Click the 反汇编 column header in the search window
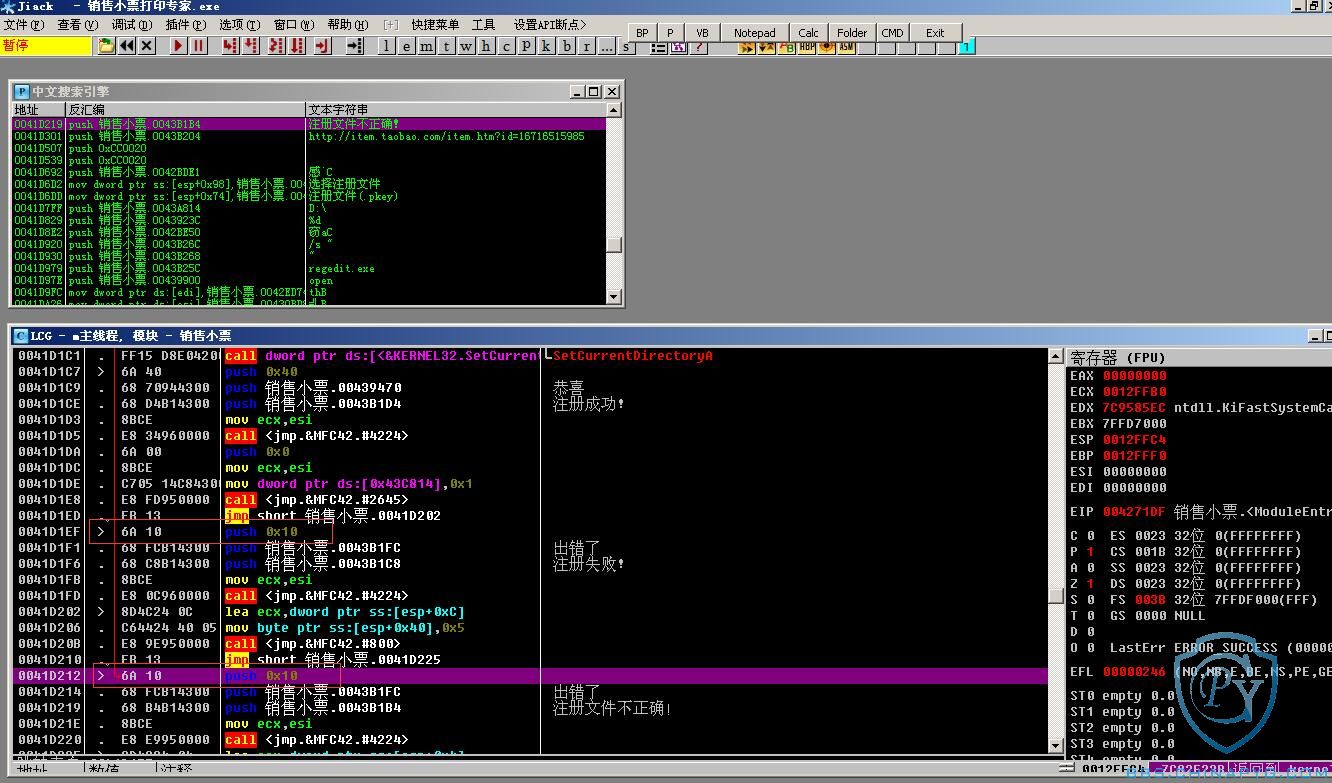The image size is (1332, 783). tap(185, 109)
